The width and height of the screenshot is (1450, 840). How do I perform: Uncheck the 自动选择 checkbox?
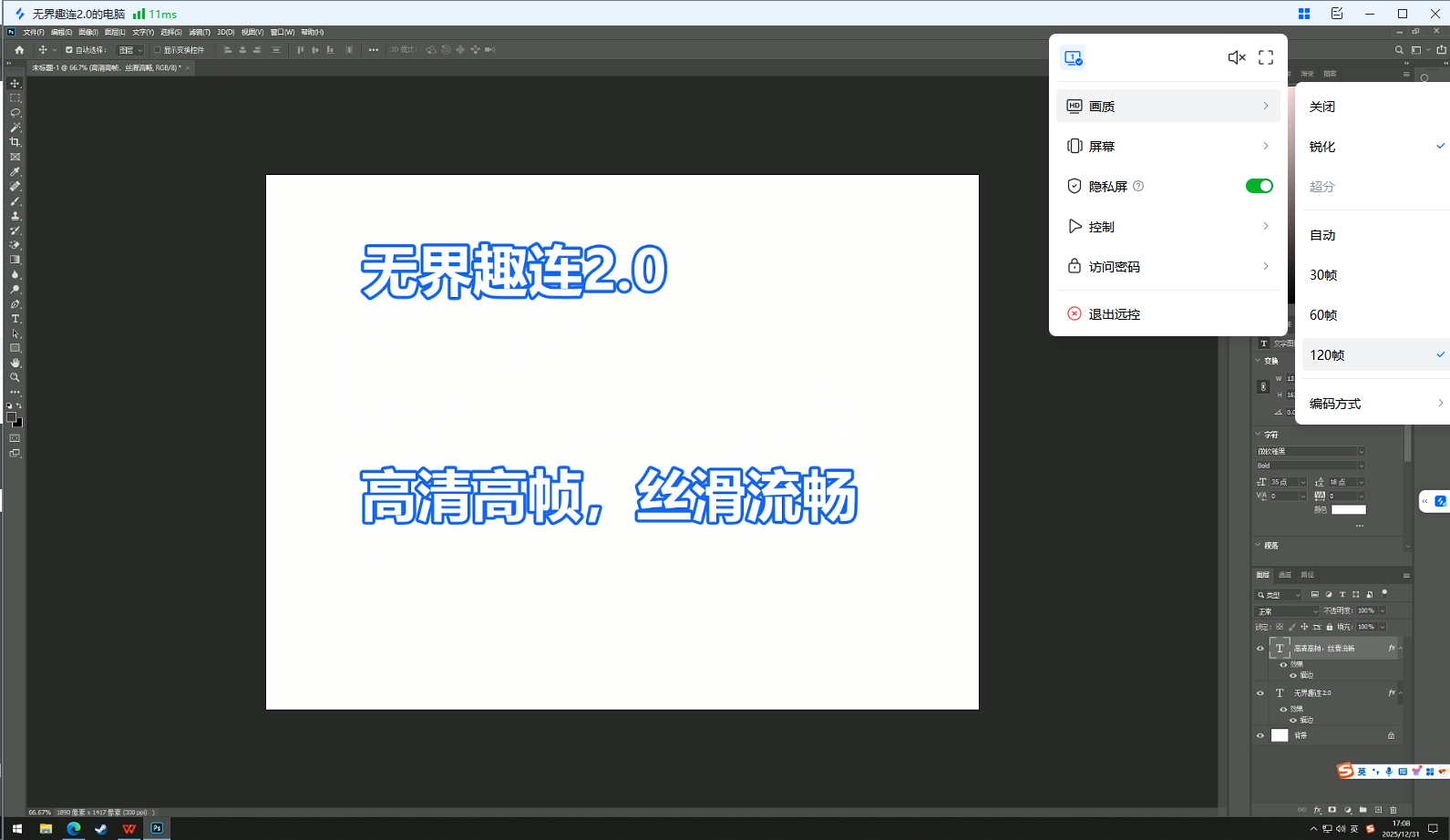(x=68, y=50)
